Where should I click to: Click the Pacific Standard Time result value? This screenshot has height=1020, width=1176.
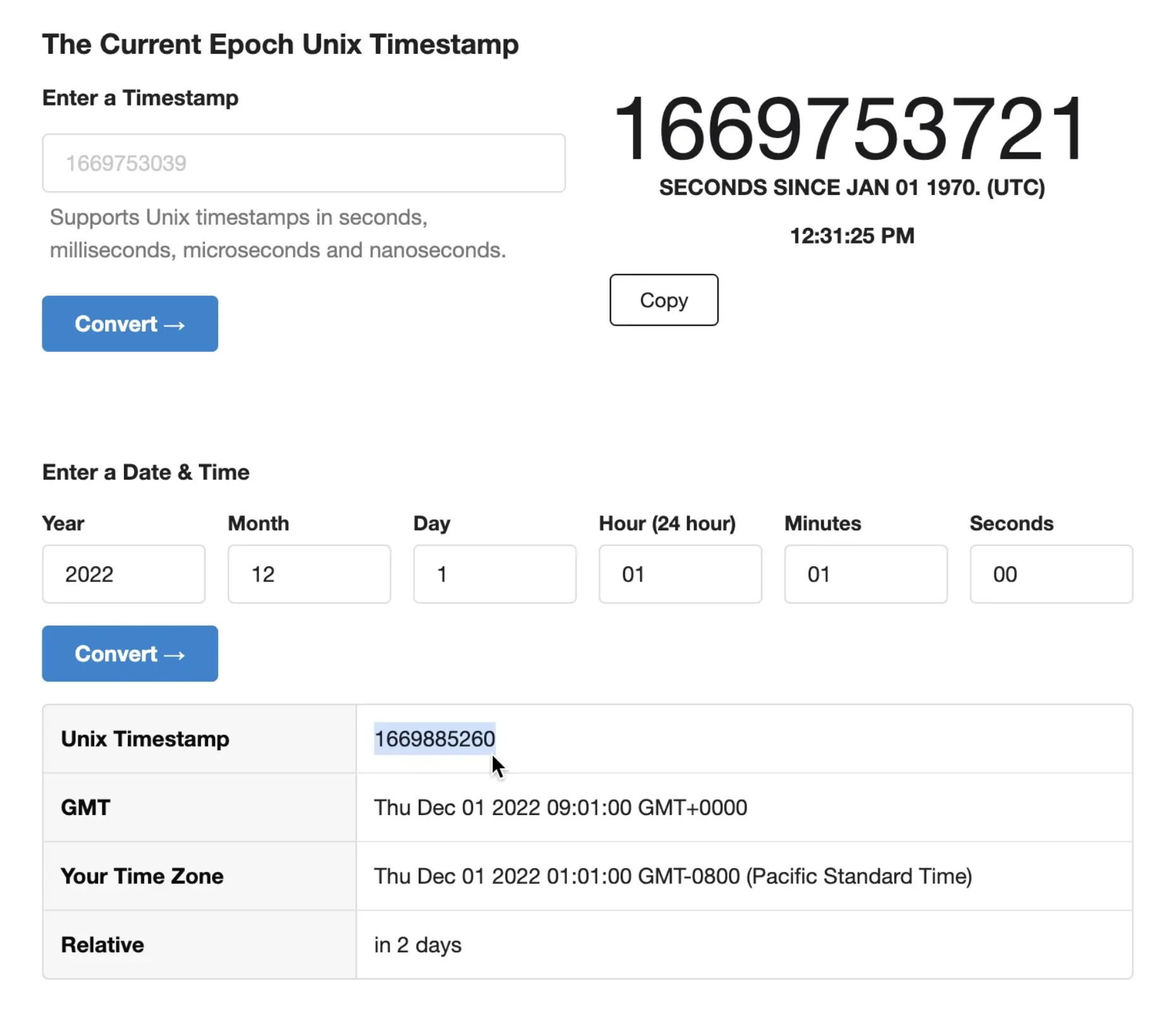point(672,876)
